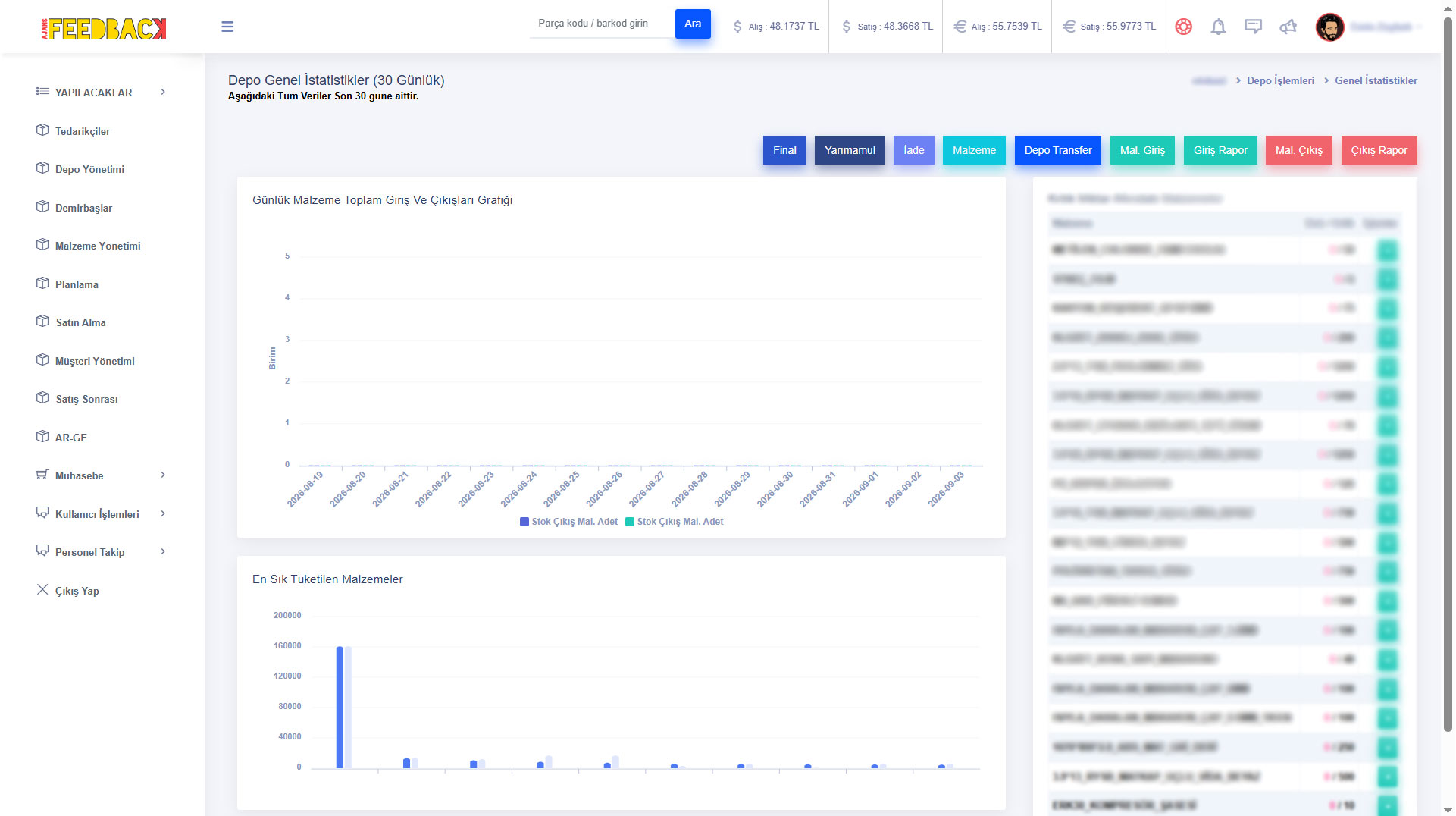Click the user profile avatar
The image size is (1456, 816).
click(x=1329, y=27)
